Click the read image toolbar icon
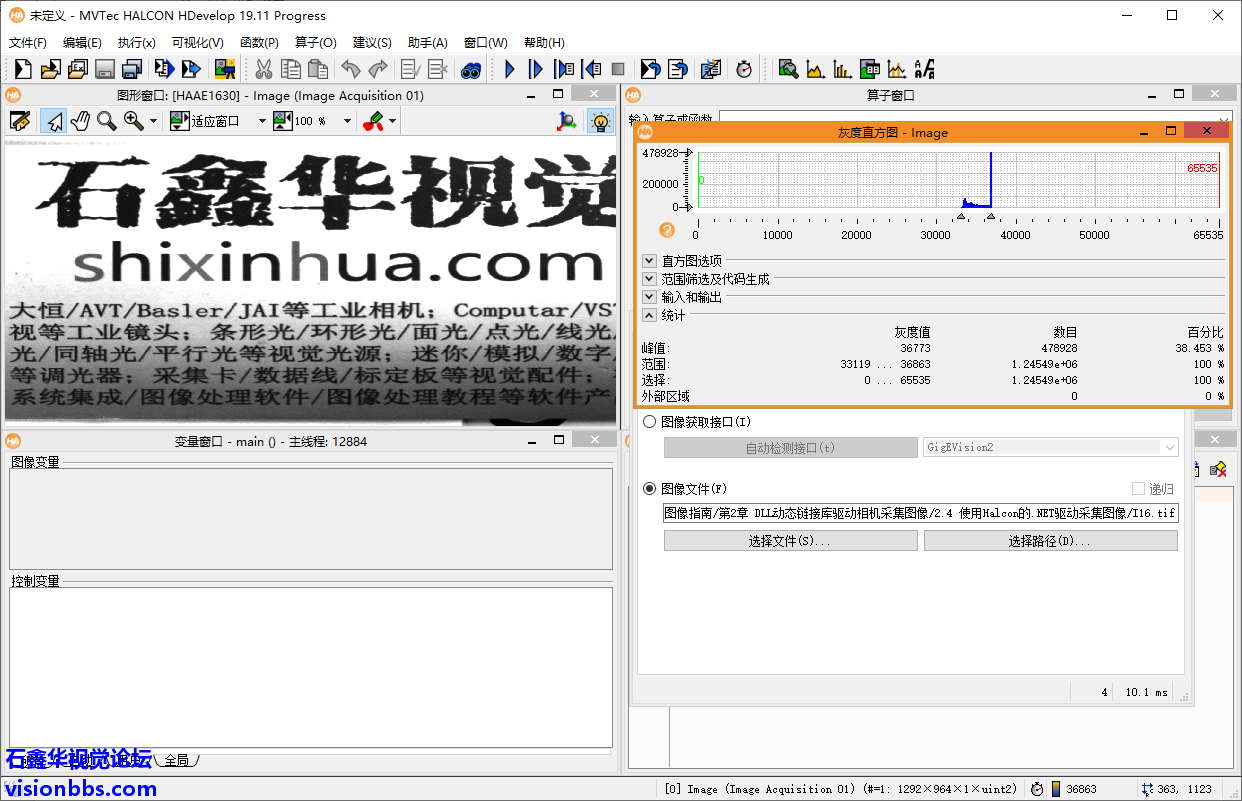Screen dimensions: 1242x801 pos(225,69)
